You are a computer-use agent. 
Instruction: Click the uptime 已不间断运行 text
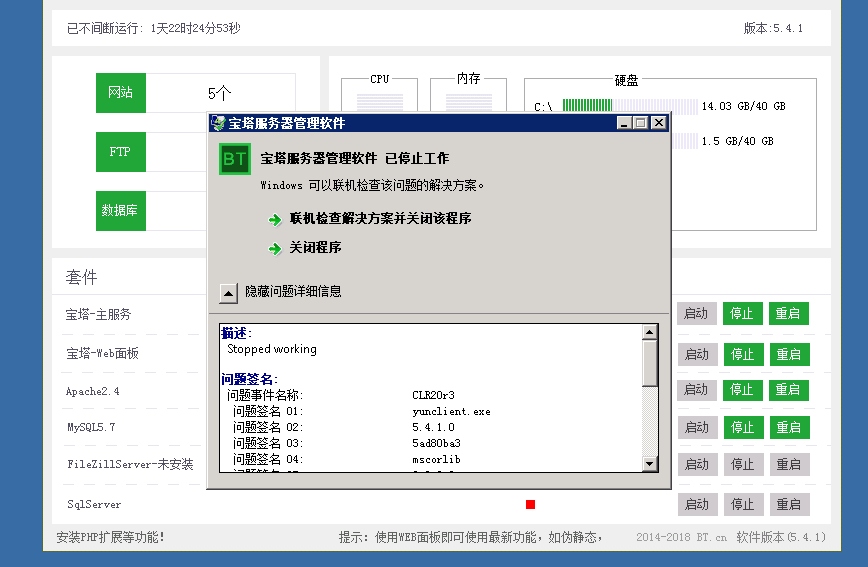[153, 28]
